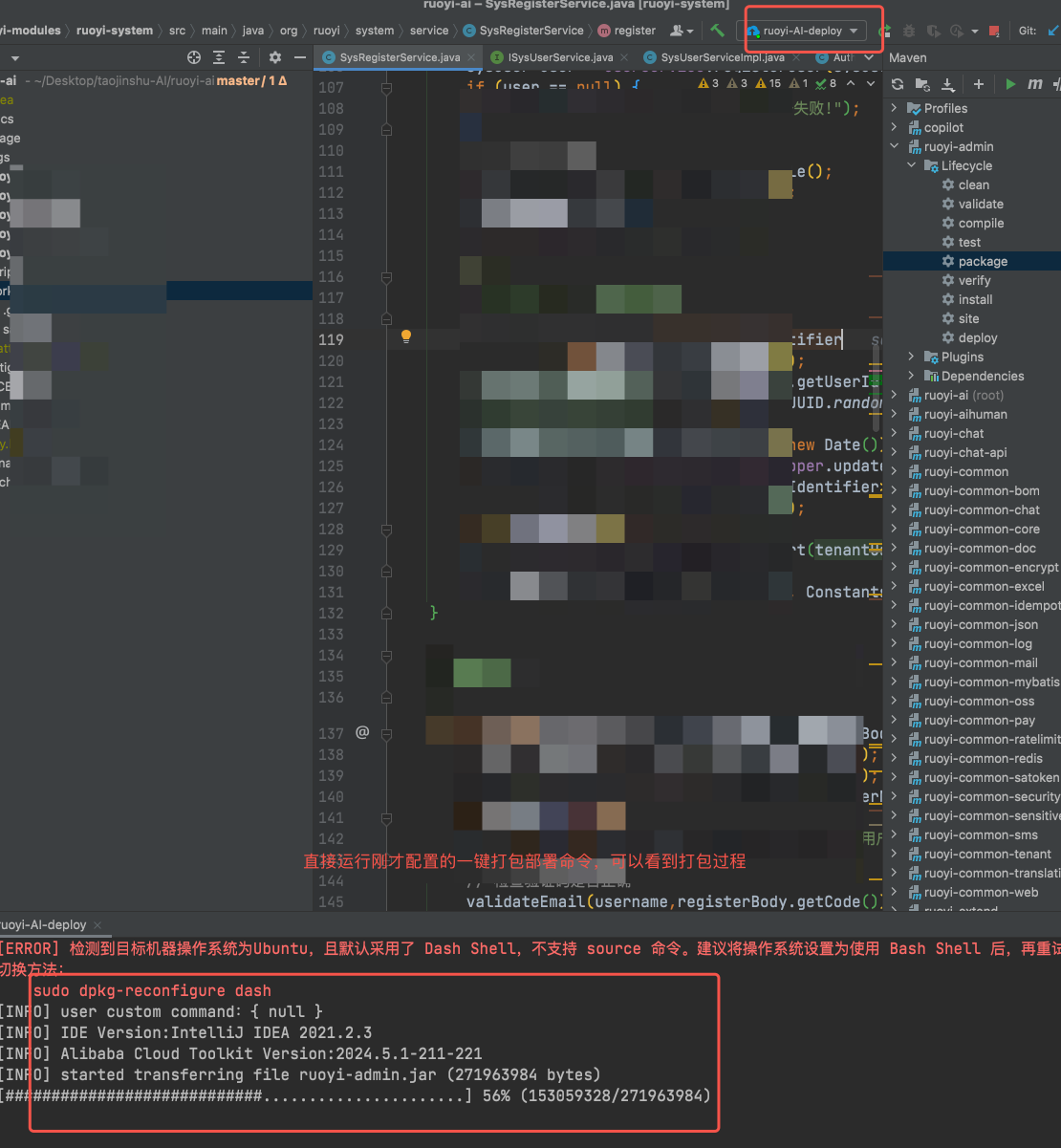Click the red Stop button in toolbar
The width and height of the screenshot is (1061, 1148).
pyautogui.click(x=994, y=31)
